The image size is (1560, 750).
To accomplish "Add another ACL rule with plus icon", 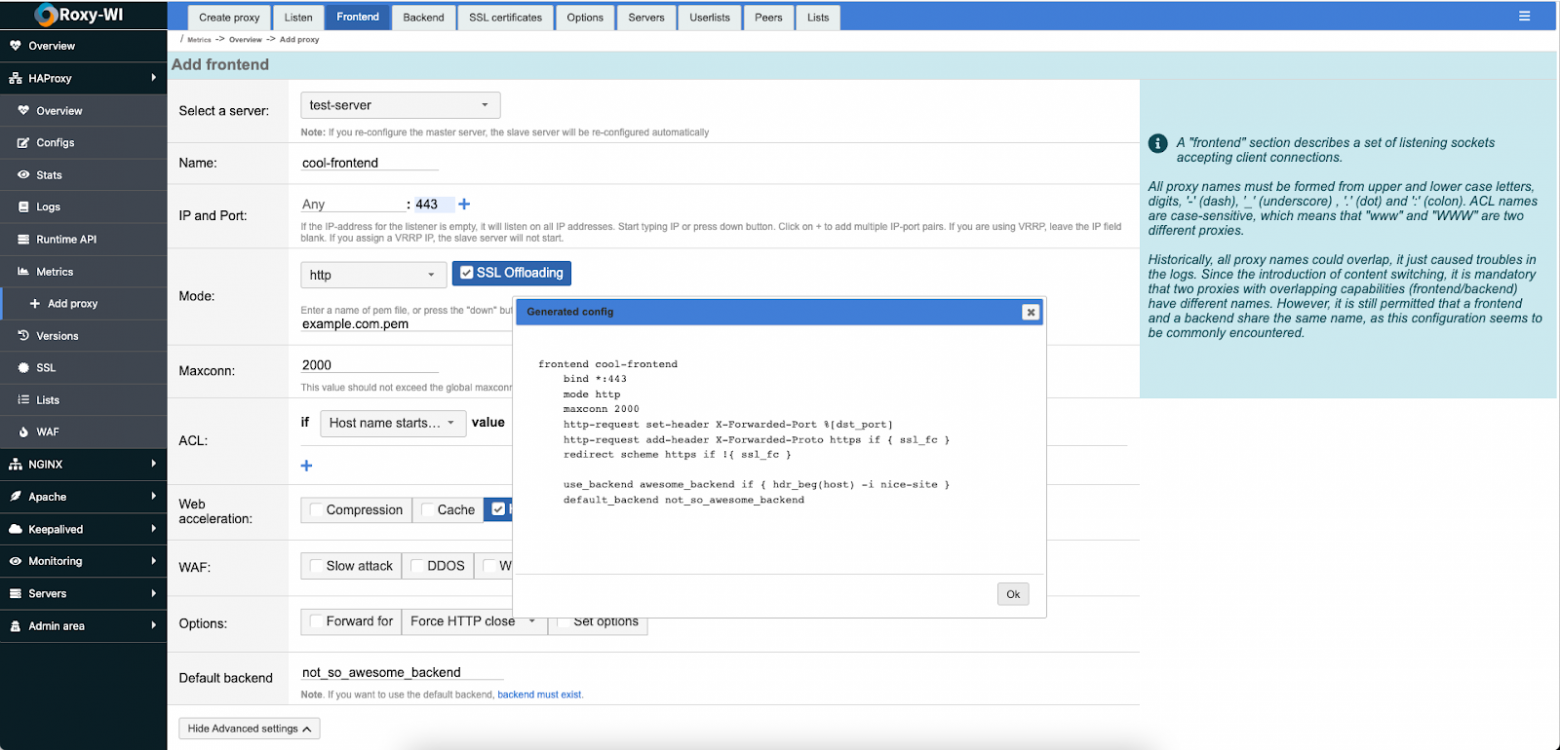I will point(307,466).
